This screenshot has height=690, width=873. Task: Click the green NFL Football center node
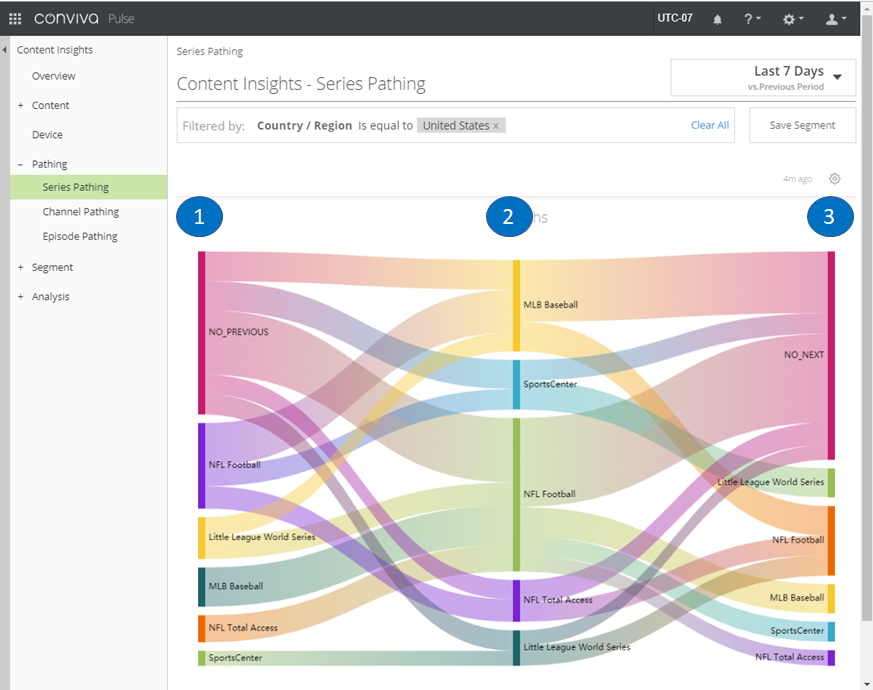pos(516,495)
